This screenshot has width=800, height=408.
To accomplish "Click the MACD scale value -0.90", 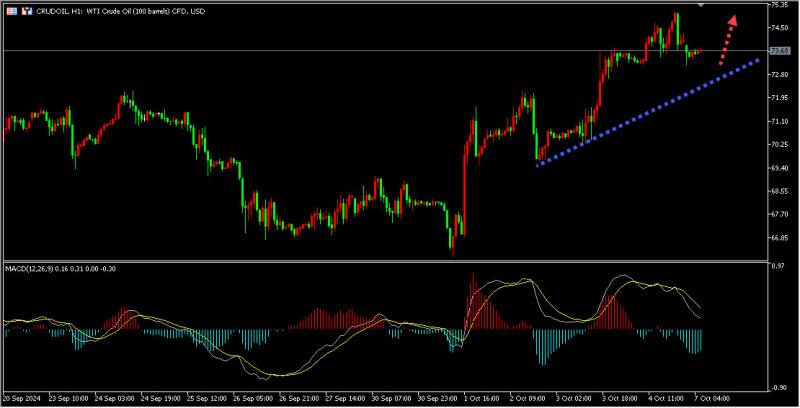I will pyautogui.click(x=778, y=388).
